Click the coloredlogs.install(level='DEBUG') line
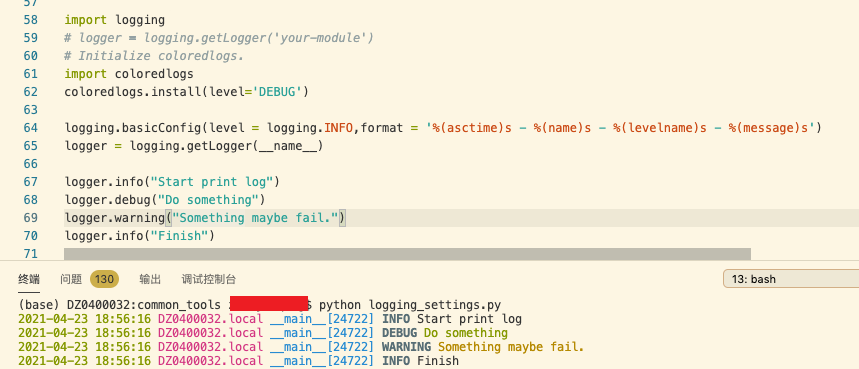 click(187, 92)
